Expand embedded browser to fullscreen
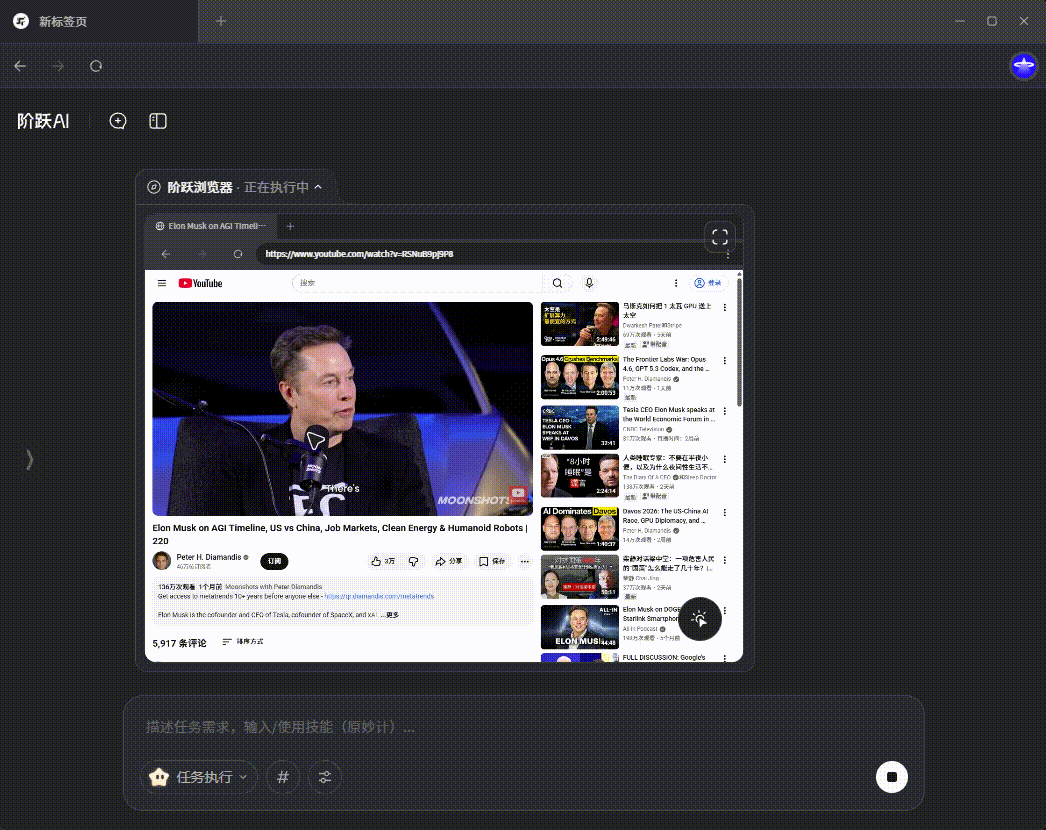 click(720, 237)
